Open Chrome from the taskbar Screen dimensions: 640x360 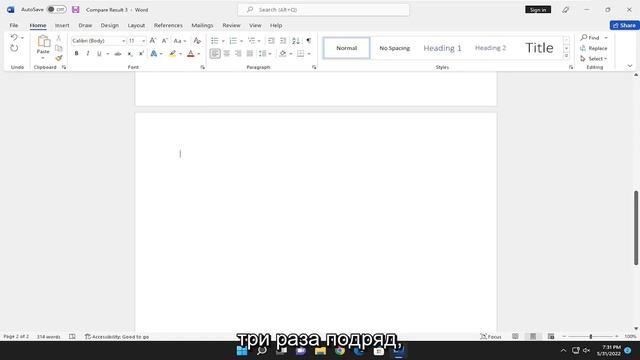tap(340, 351)
